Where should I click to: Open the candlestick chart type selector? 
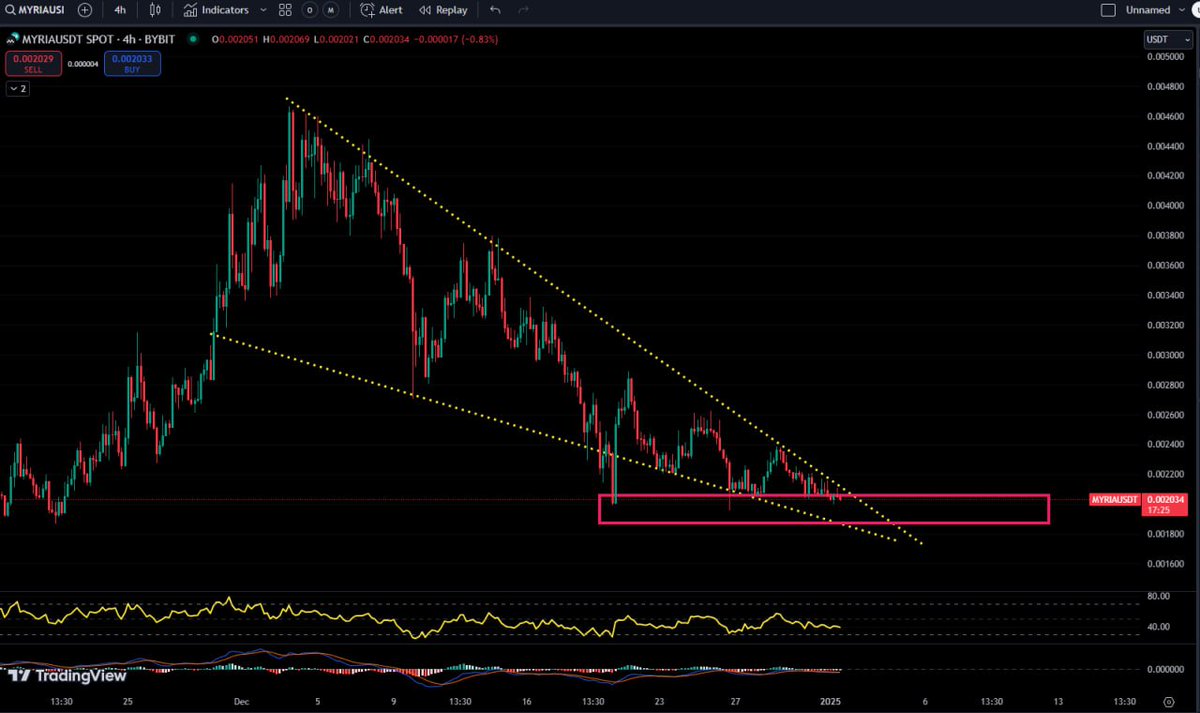[154, 10]
